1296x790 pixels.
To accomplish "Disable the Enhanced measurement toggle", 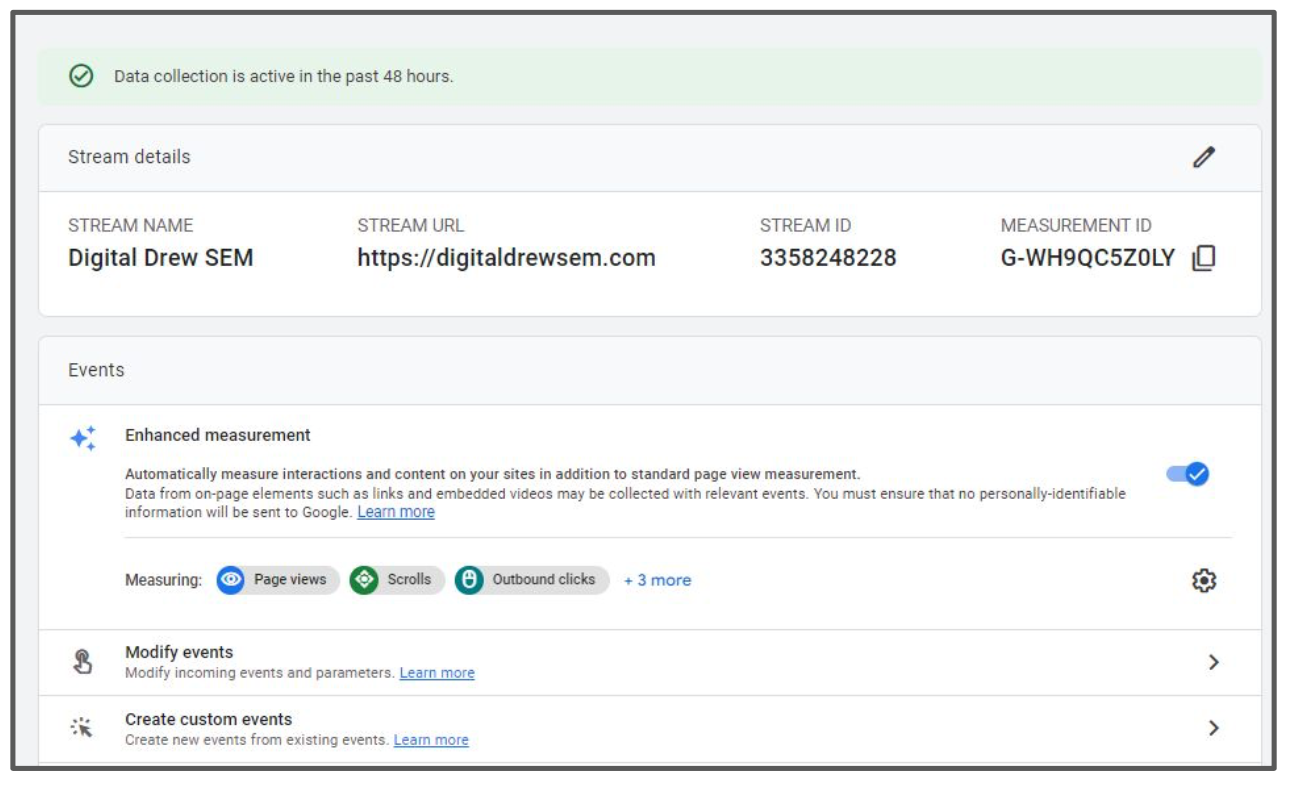I will [x=1188, y=474].
